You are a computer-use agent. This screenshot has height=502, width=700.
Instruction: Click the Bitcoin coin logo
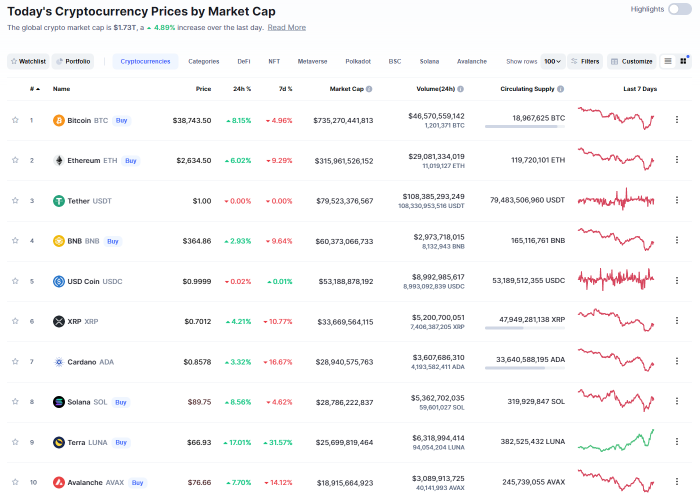coord(59,120)
